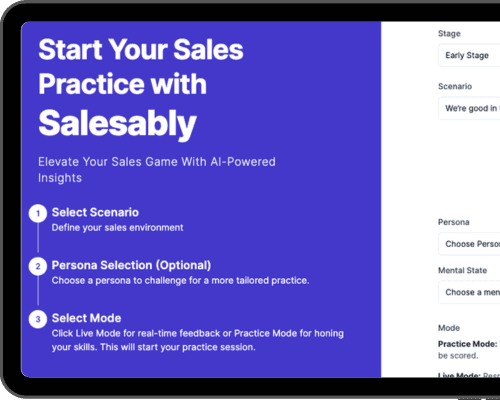Image resolution: width=500 pixels, height=400 pixels.
Task: Open the Early Stage dropdown
Action: 469,55
